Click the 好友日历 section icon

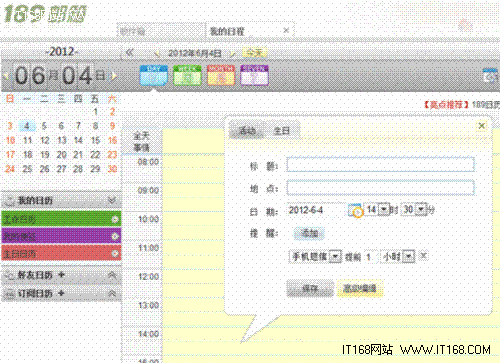click(x=10, y=275)
